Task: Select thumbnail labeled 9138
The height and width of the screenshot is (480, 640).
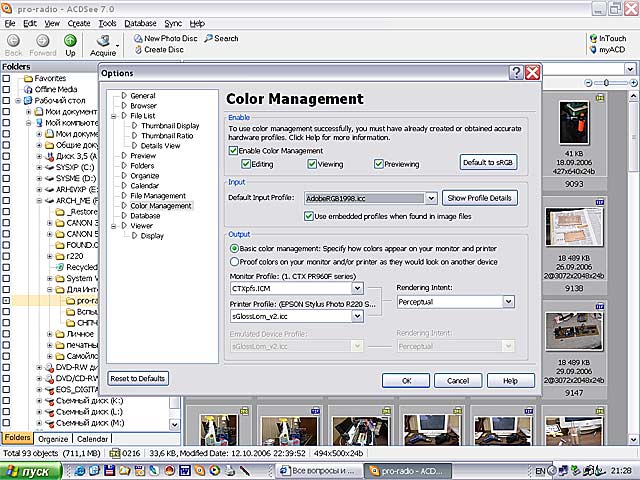Action: pos(574,227)
